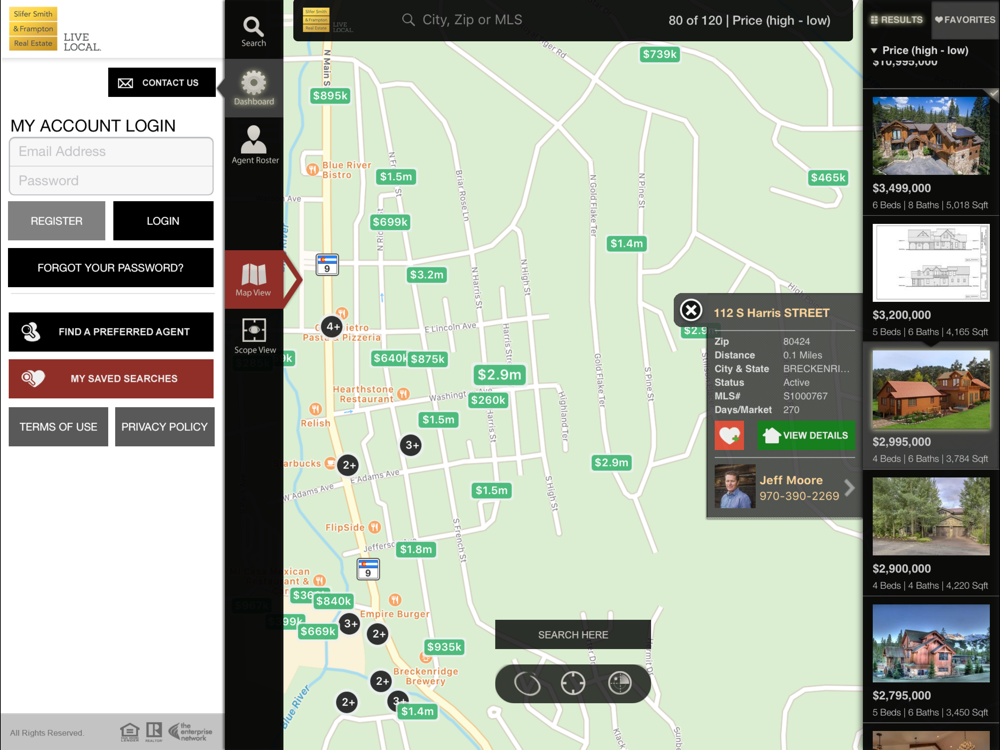The image size is (1000, 750).
Task: Click the magnifier icon in search bar
Action: (x=408, y=20)
